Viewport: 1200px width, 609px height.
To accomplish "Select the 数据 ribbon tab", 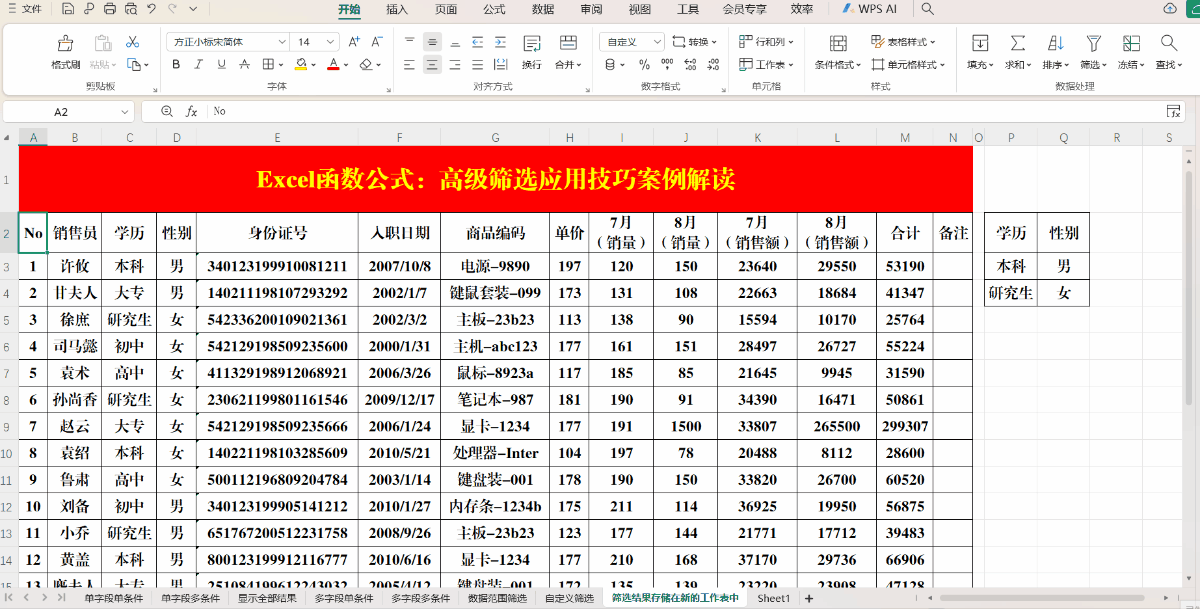I will click(541, 10).
